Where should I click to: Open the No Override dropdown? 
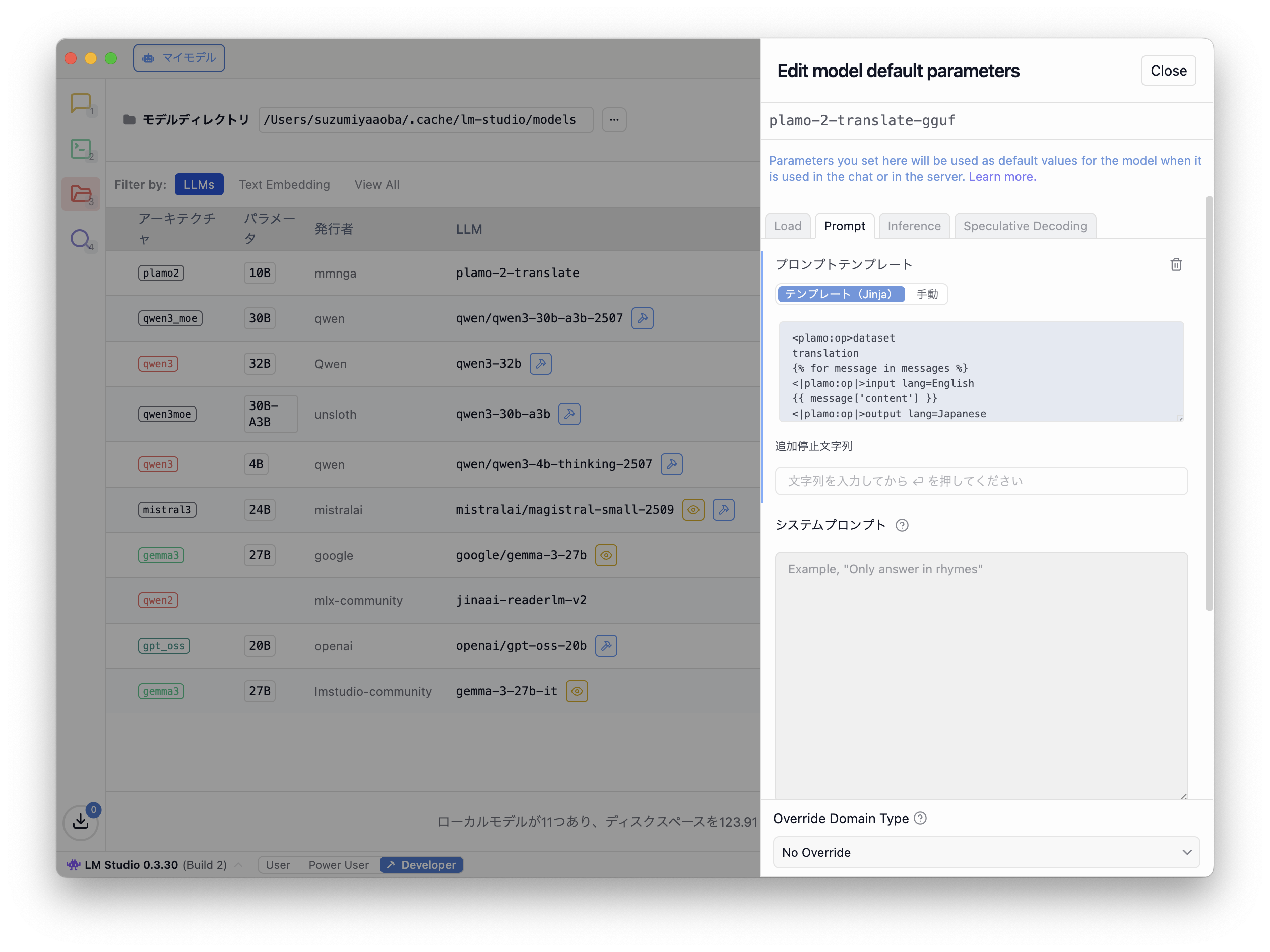(986, 852)
